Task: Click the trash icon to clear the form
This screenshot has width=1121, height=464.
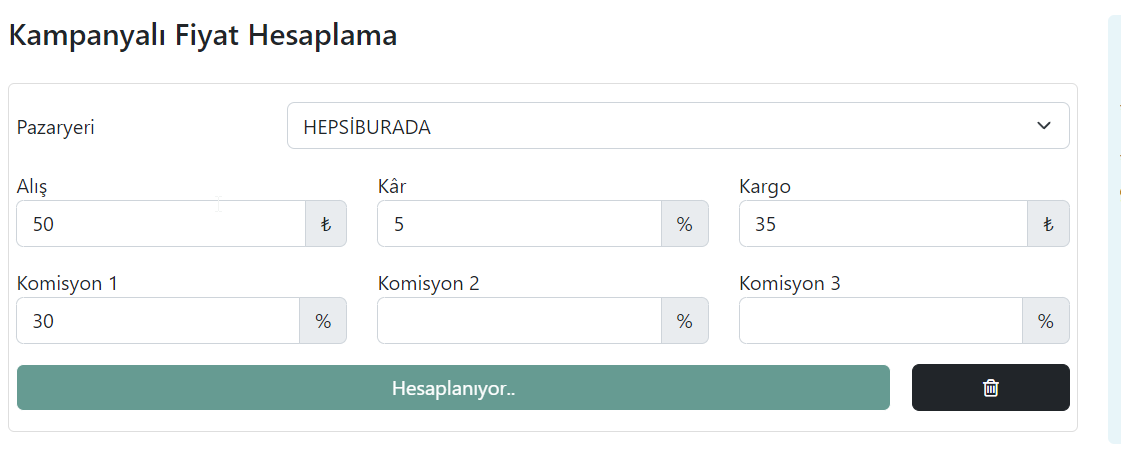Action: coord(990,388)
